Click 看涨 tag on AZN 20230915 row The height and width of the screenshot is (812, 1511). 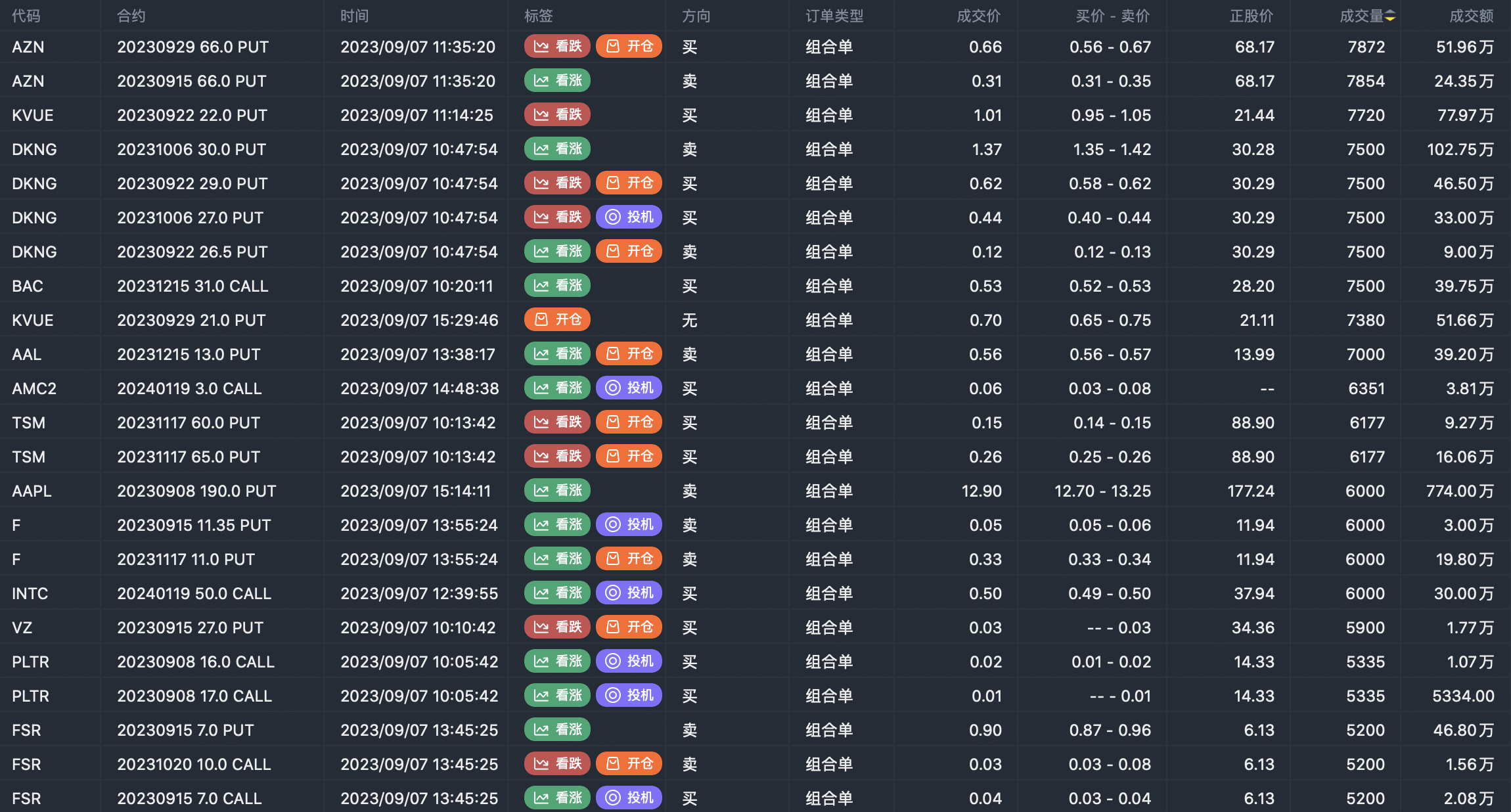[557, 81]
